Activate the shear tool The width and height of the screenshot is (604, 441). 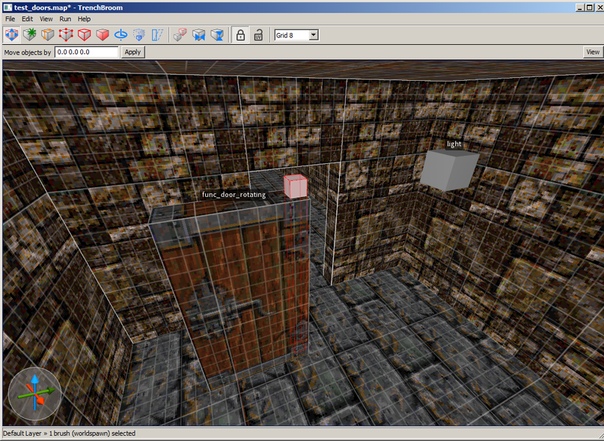point(157,35)
